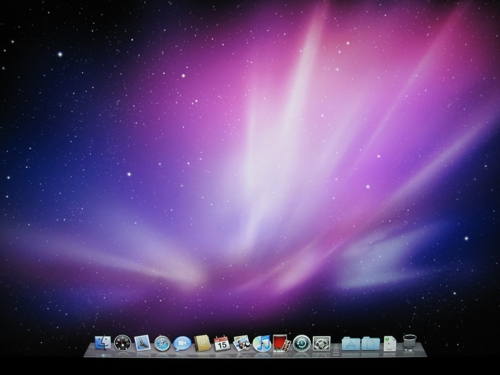Viewport: 500px width, 375px height.
Task: Open the document file in Dock
Action: 390,344
